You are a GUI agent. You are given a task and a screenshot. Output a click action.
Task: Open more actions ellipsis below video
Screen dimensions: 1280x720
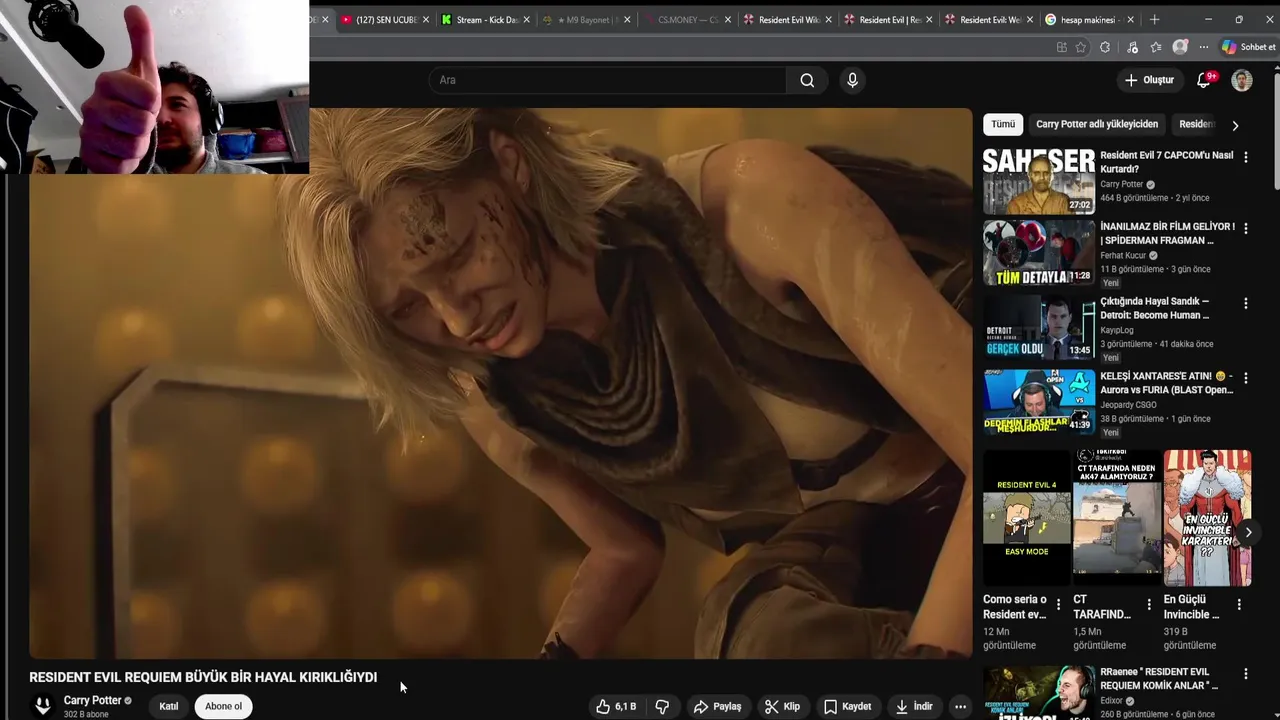[x=960, y=706]
